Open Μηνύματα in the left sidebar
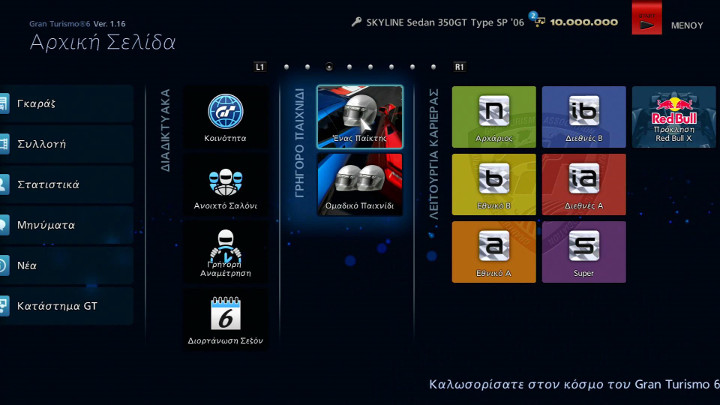Image resolution: width=720 pixels, height=405 pixels. [66, 225]
